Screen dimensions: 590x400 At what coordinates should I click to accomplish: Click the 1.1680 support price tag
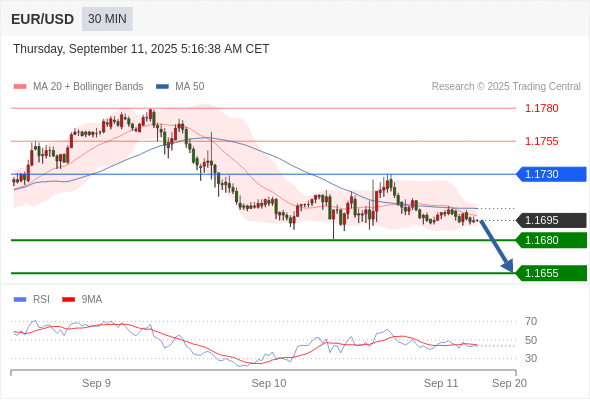(x=552, y=240)
